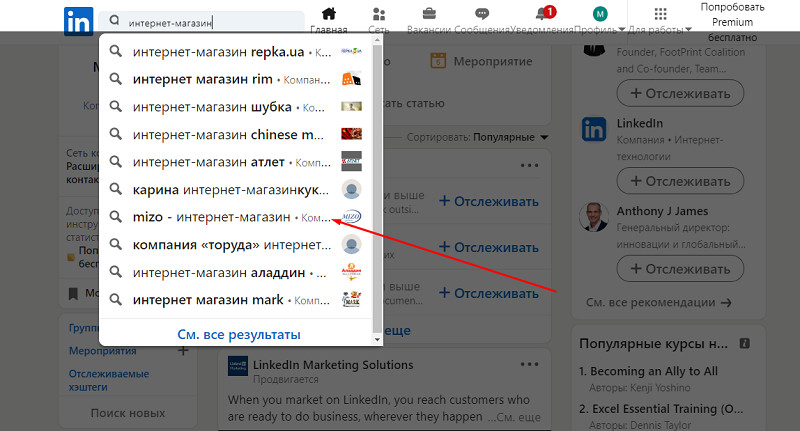Open LinkedIn Marketing Solutions post title
The image size is (800, 431).
(x=333, y=365)
